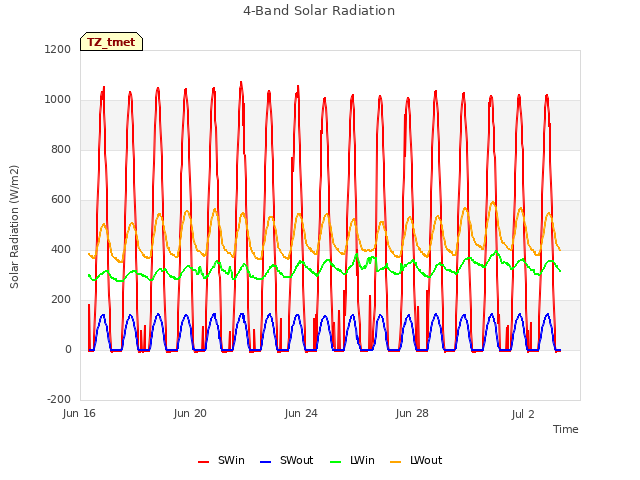
Task: Click the 1200 y-axis value
Action: [58, 49]
